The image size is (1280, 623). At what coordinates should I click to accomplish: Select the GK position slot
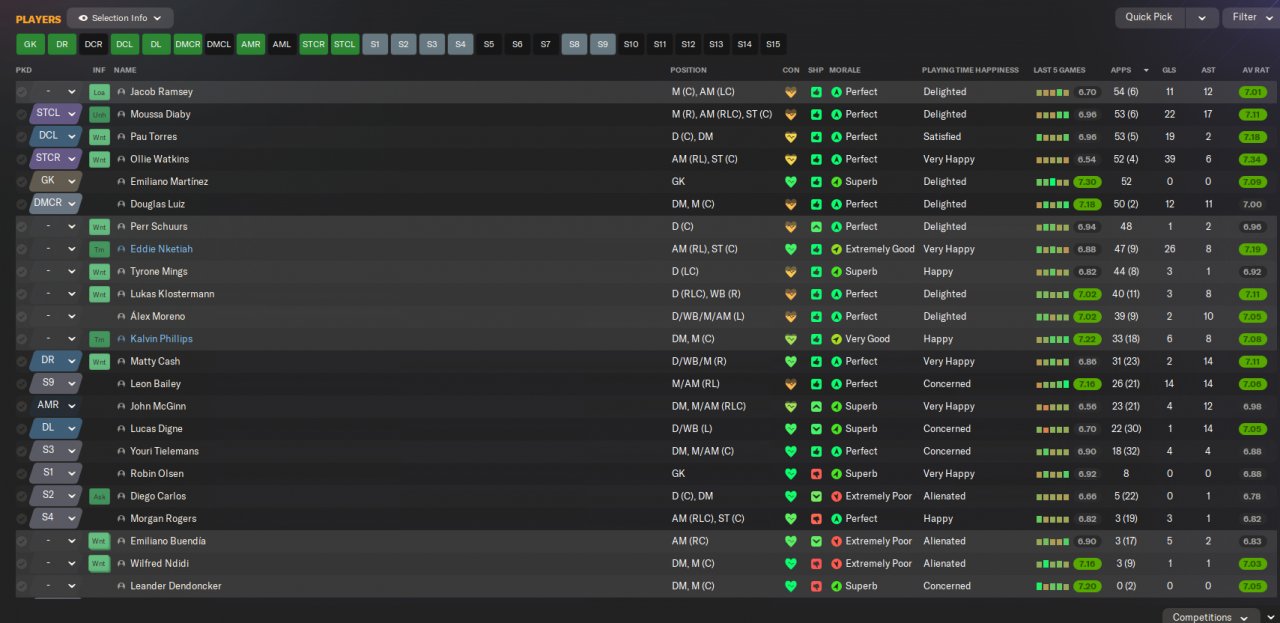[x=30, y=44]
